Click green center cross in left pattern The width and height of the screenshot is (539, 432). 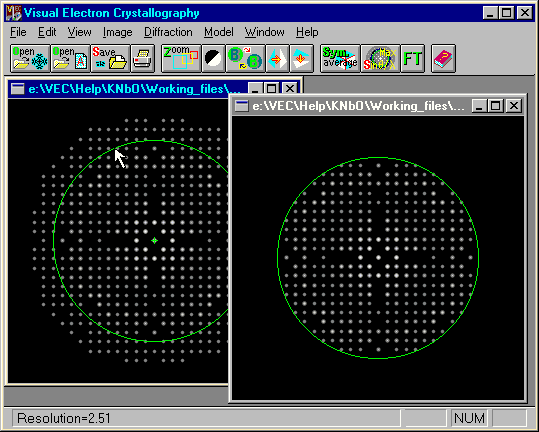[x=154, y=241]
